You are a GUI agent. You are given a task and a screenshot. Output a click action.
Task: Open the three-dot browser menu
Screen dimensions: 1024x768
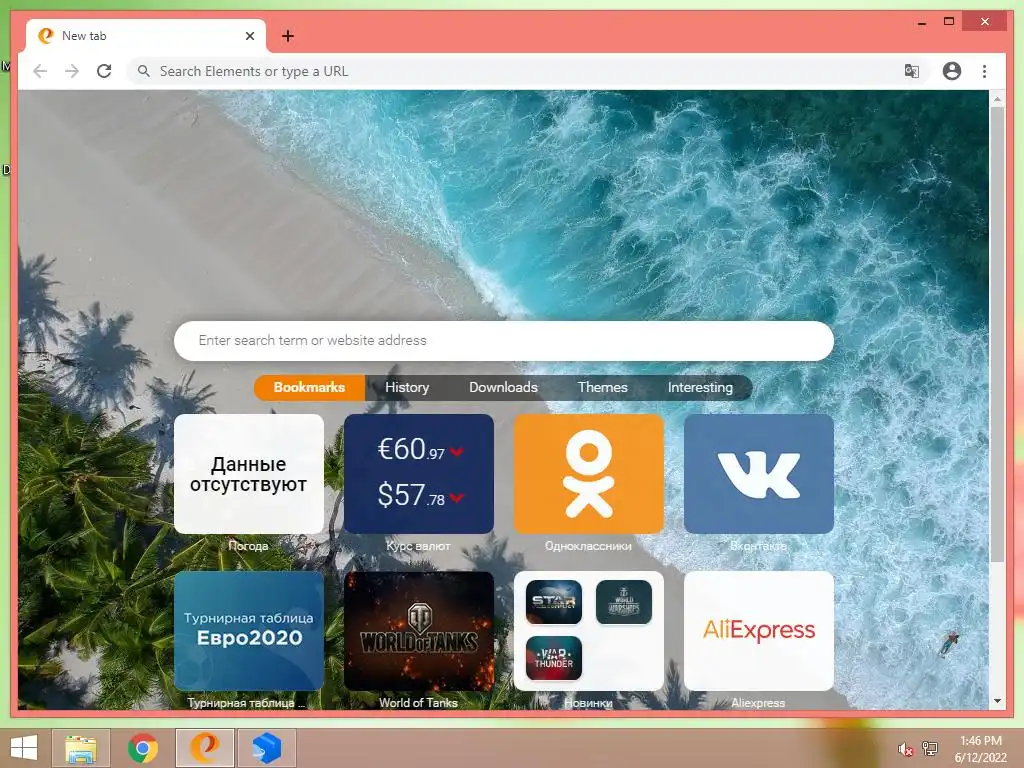tap(984, 71)
